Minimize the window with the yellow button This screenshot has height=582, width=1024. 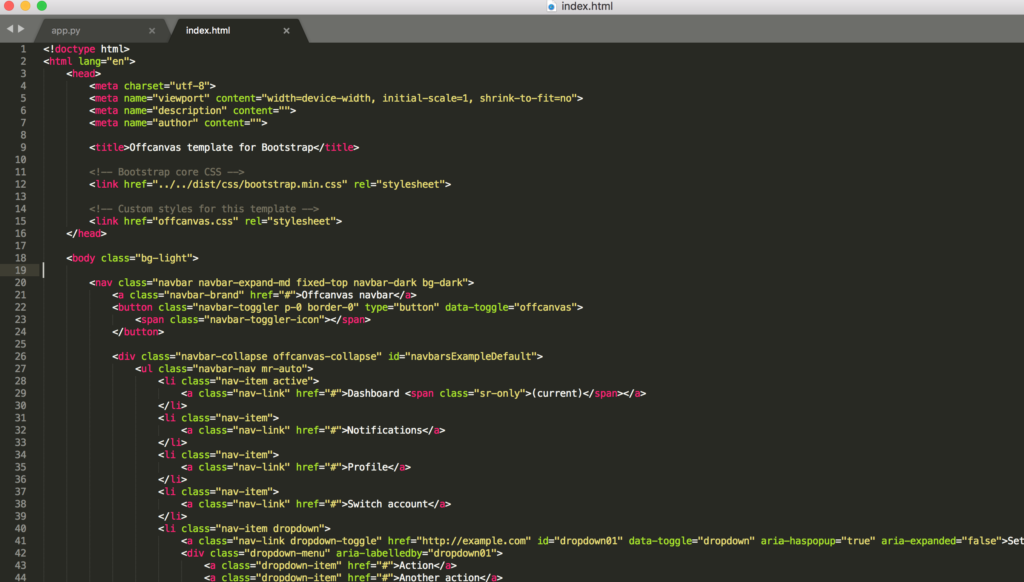pos(25,6)
